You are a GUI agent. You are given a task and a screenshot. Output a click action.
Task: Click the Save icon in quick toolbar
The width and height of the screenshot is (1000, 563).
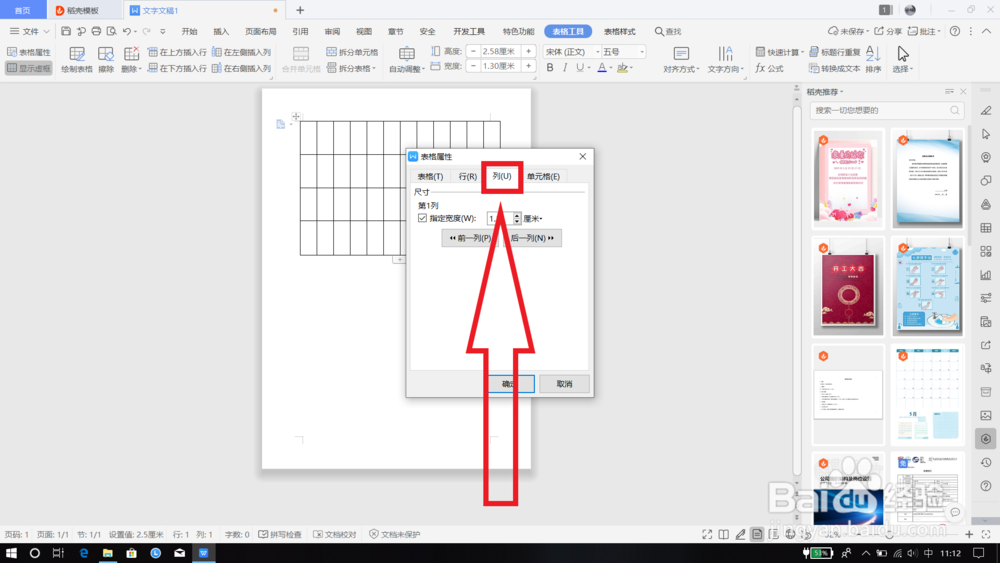[x=66, y=31]
